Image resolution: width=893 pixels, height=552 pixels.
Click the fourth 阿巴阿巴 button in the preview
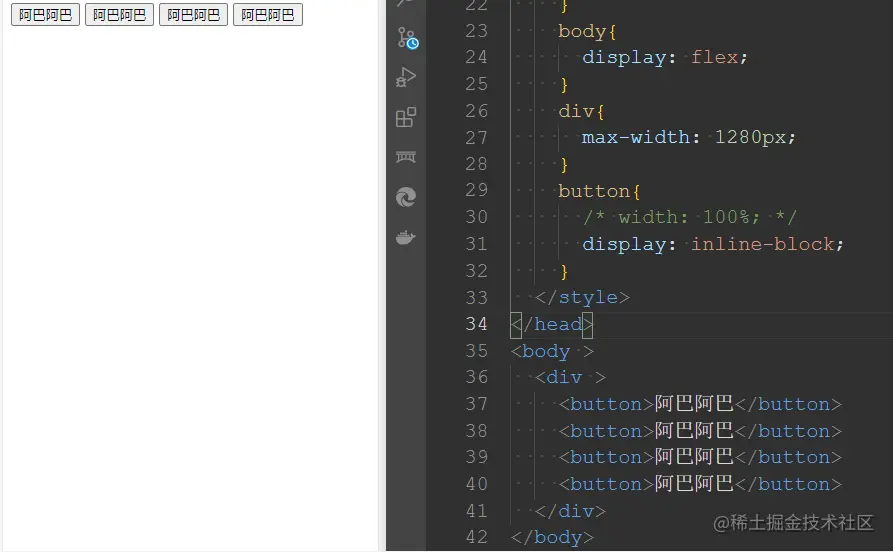pyautogui.click(x=268, y=15)
